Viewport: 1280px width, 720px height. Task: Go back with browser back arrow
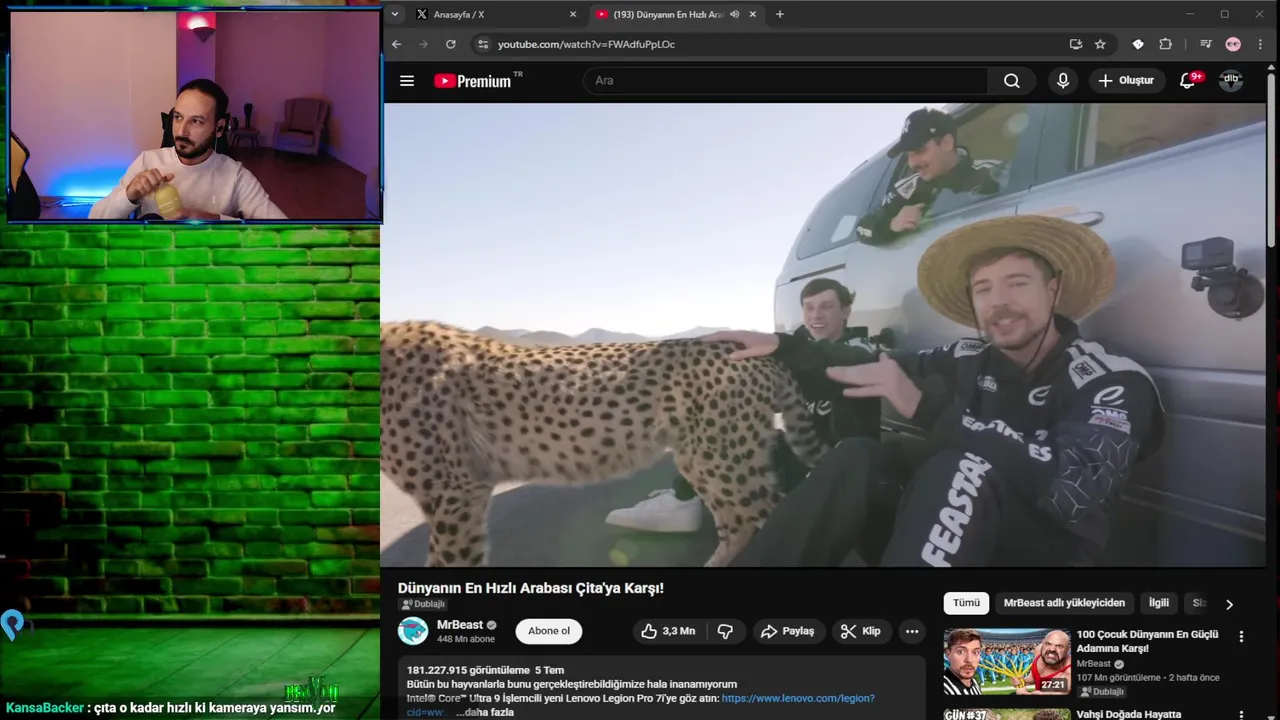pyautogui.click(x=397, y=44)
